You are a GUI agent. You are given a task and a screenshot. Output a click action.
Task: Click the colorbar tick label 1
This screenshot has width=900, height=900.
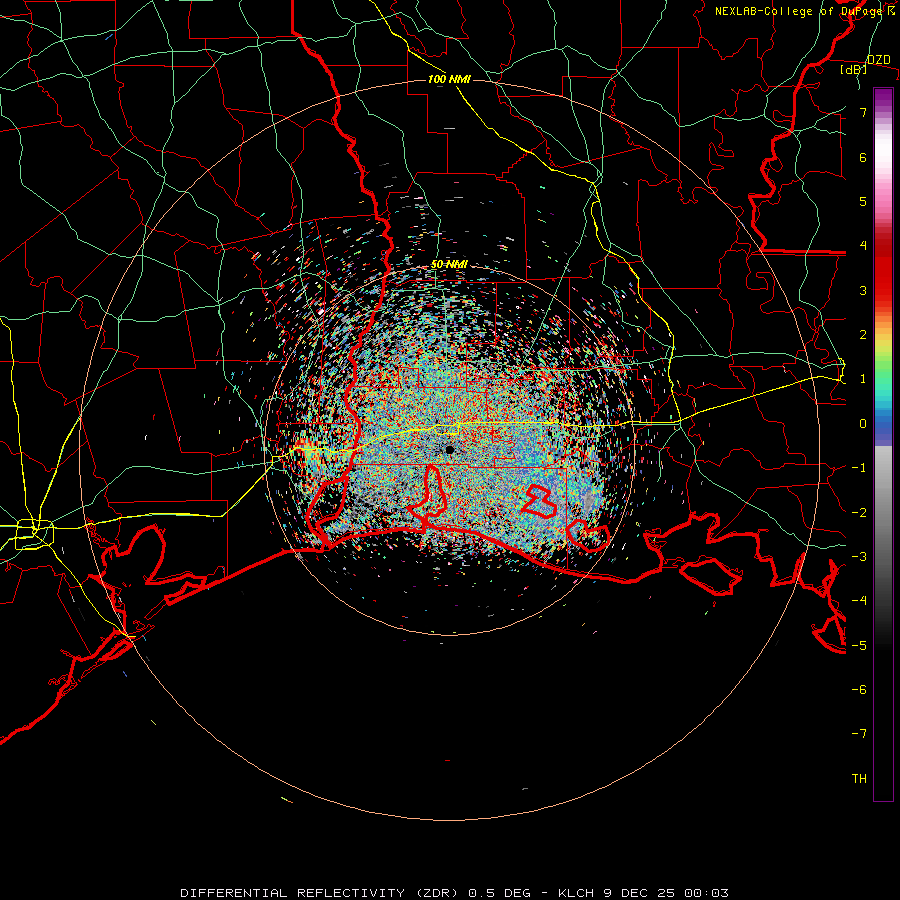click(x=863, y=379)
